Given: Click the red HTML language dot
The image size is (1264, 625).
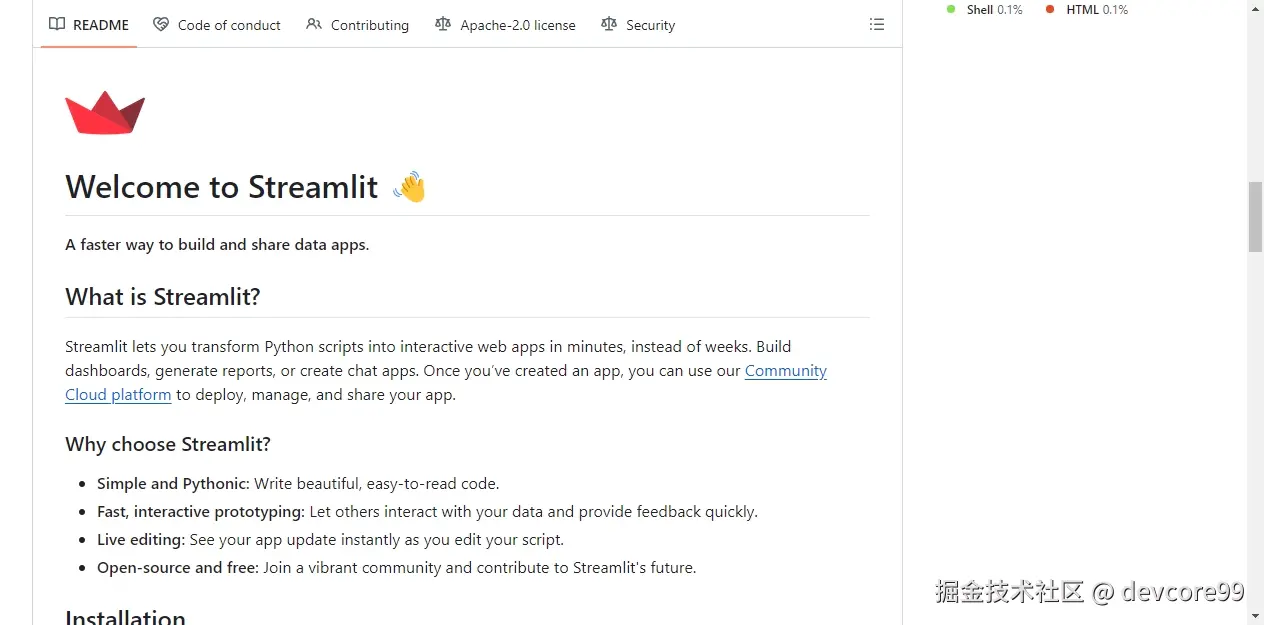Looking at the screenshot, I should coord(1049,9).
